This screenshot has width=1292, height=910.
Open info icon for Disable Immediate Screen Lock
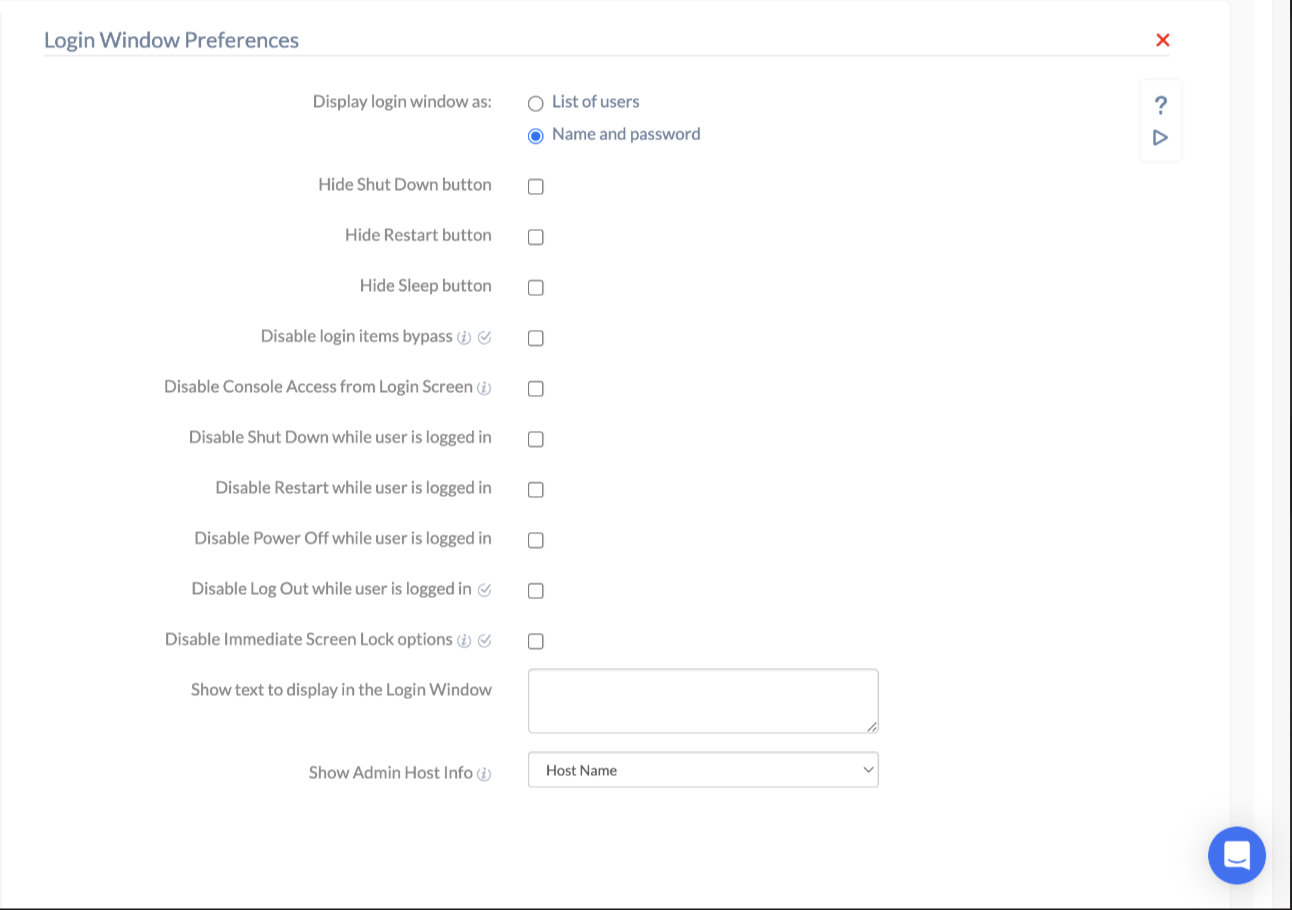[463, 639]
